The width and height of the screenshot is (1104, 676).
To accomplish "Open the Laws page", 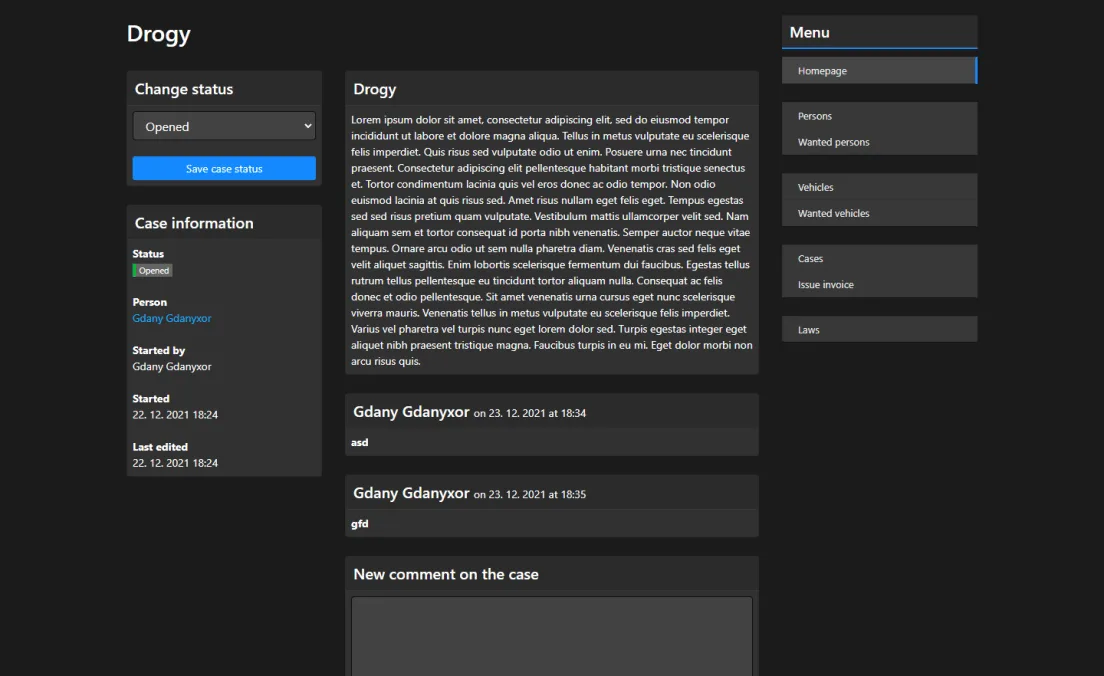I will pos(807,329).
